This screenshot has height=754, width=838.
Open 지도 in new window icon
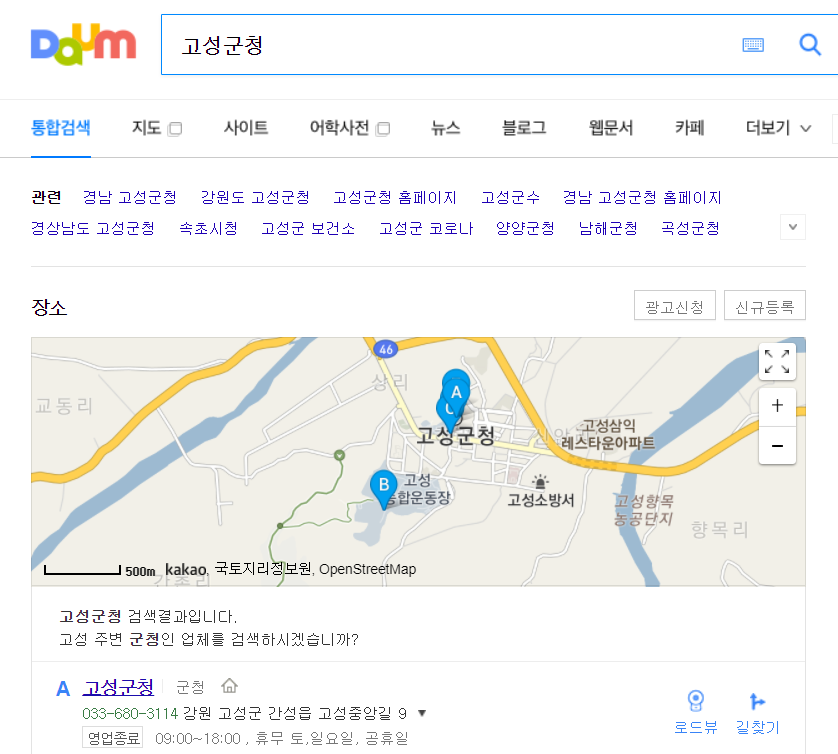[175, 129]
